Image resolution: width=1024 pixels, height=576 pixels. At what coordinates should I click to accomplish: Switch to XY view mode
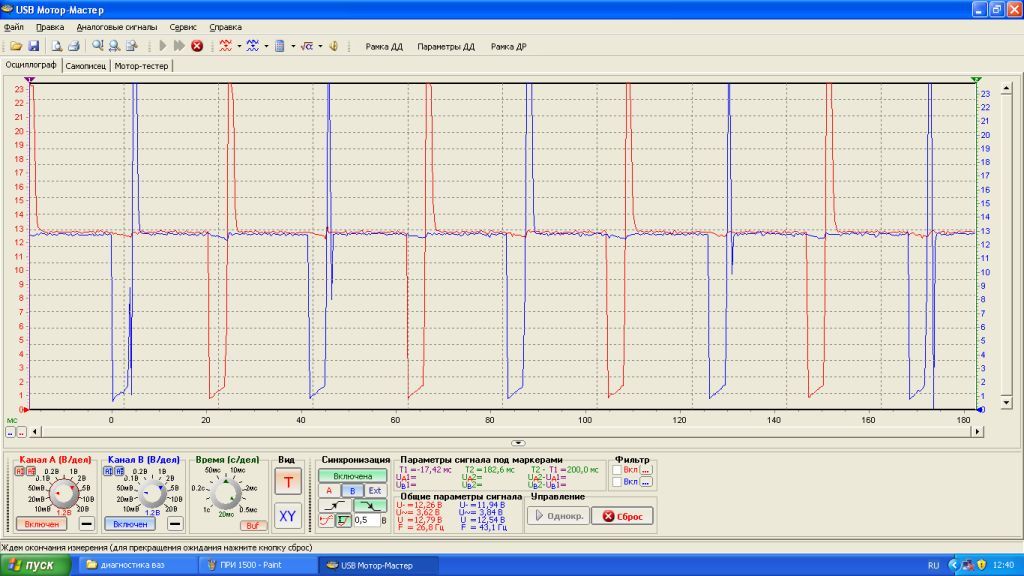(x=288, y=516)
